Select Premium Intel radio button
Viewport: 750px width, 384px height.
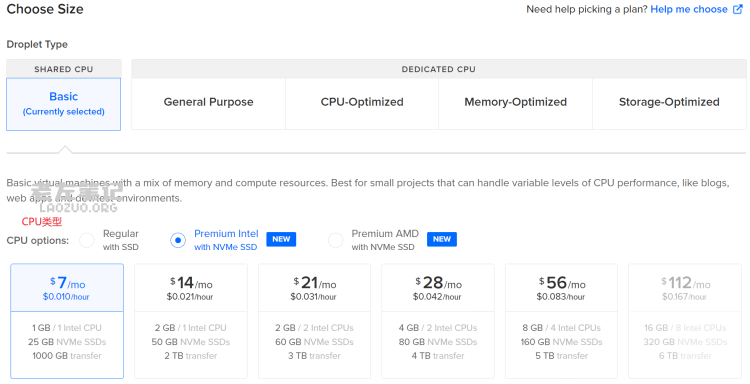[178, 240]
